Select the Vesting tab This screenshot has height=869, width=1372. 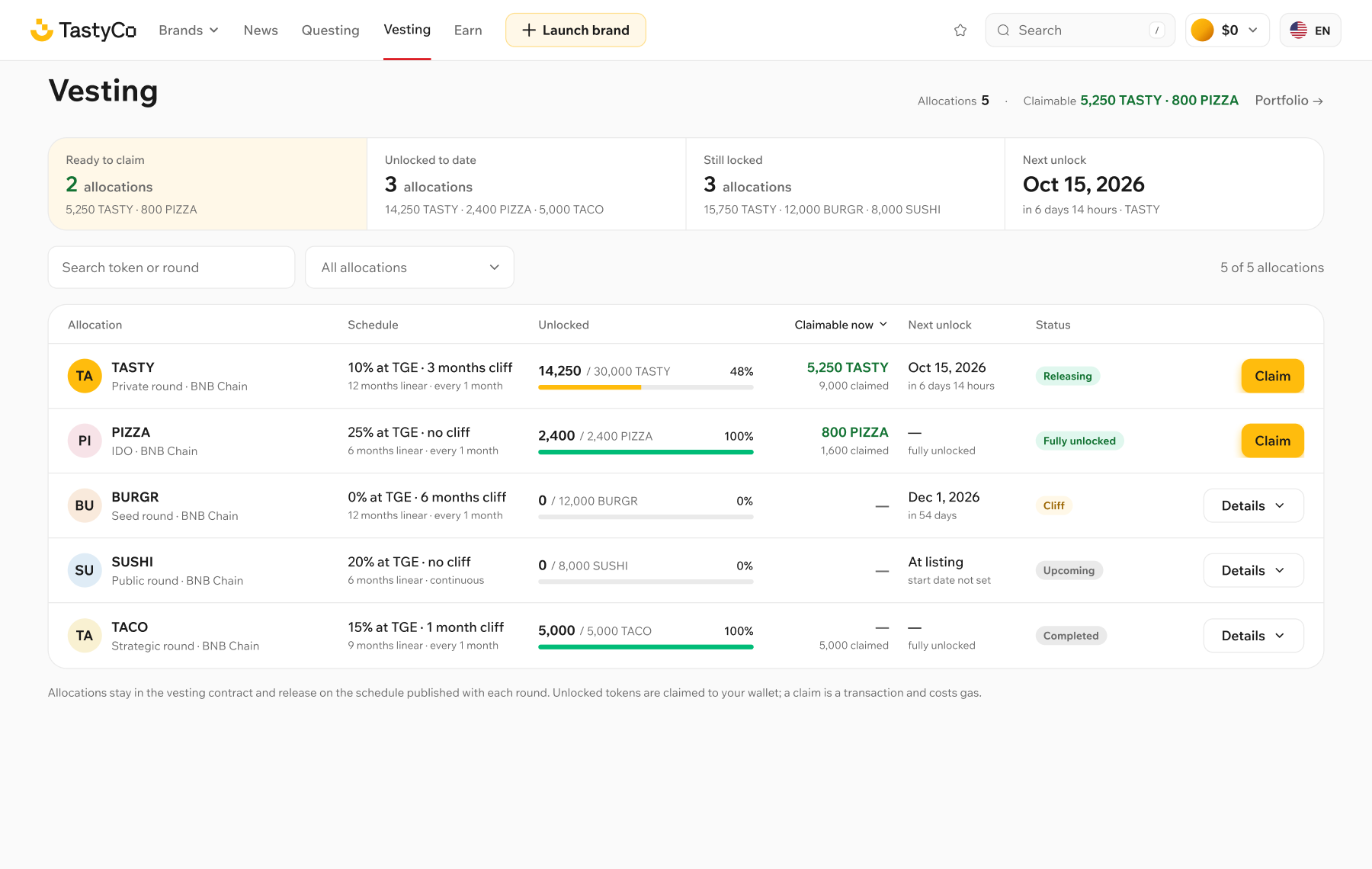(407, 30)
